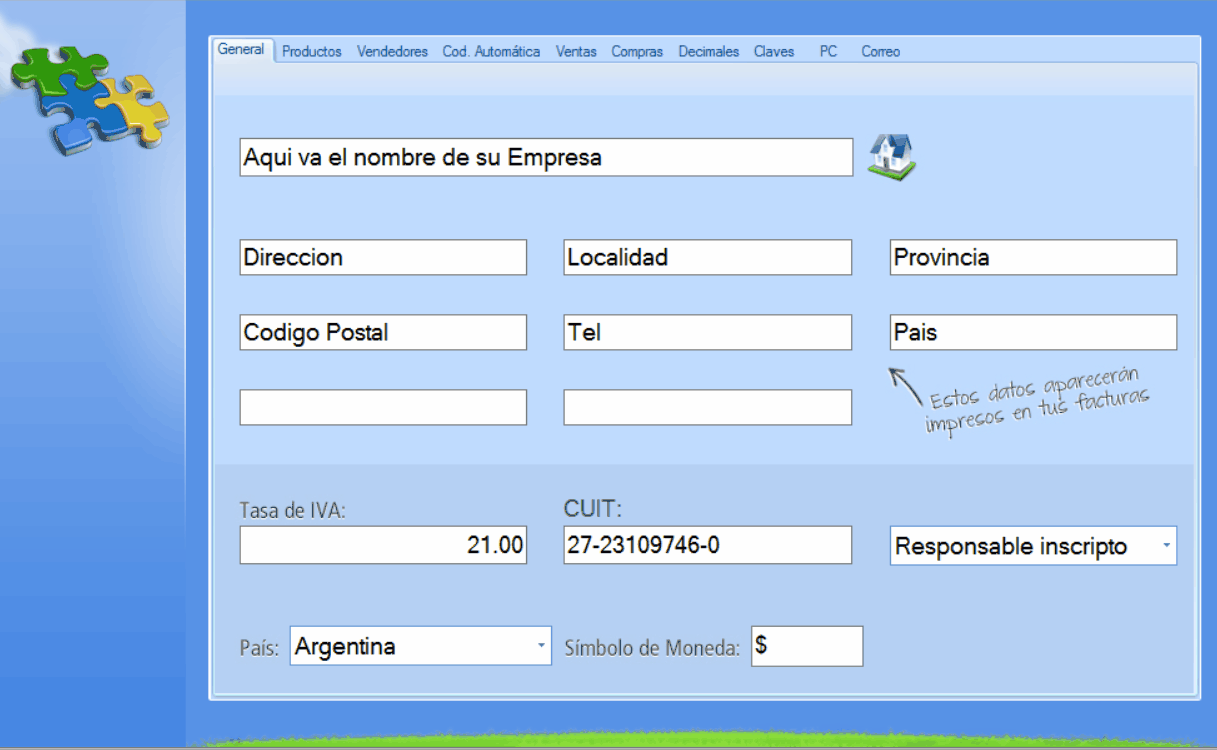Click the Pais text field

[x=1033, y=332]
